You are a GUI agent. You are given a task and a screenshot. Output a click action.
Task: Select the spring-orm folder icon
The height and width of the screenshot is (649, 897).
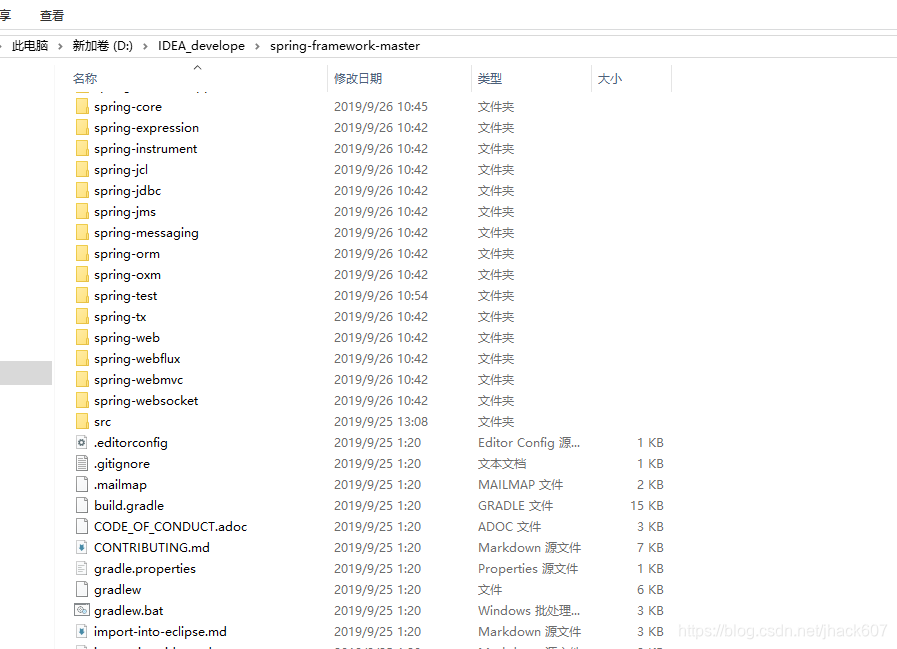82,254
